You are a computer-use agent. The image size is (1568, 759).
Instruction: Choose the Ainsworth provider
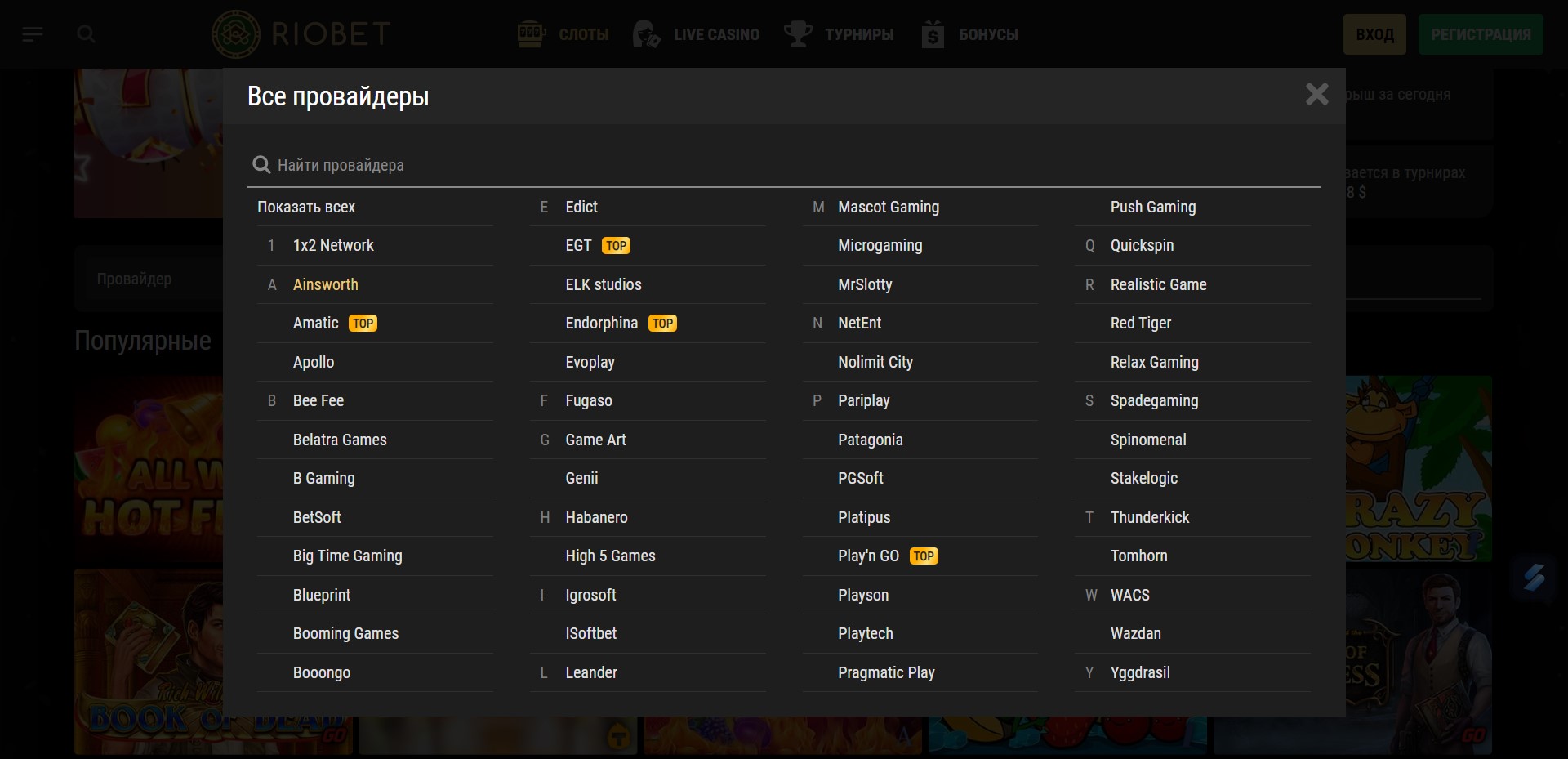point(326,284)
